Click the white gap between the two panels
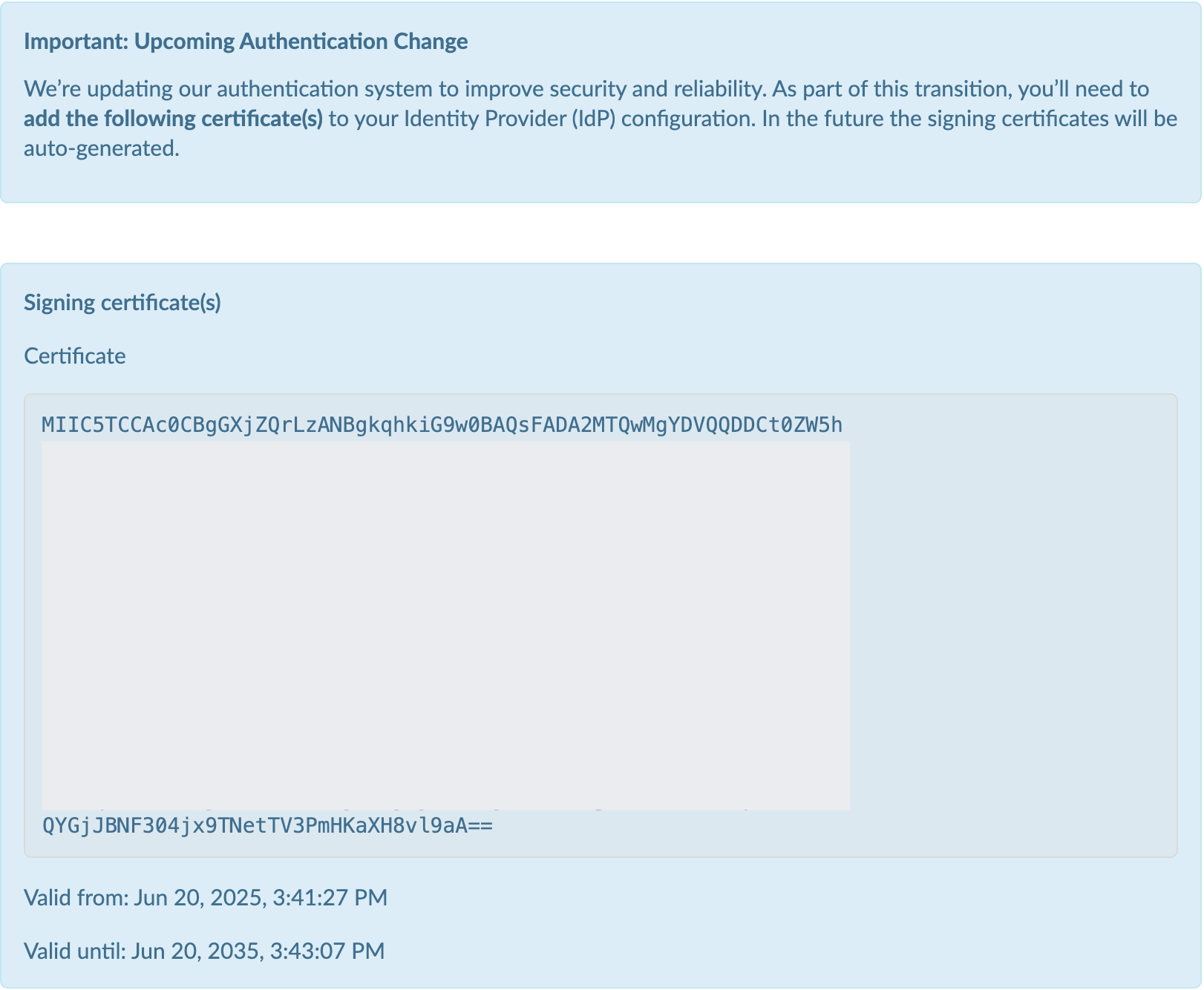Viewport: 1204px width, 990px height. click(601, 233)
